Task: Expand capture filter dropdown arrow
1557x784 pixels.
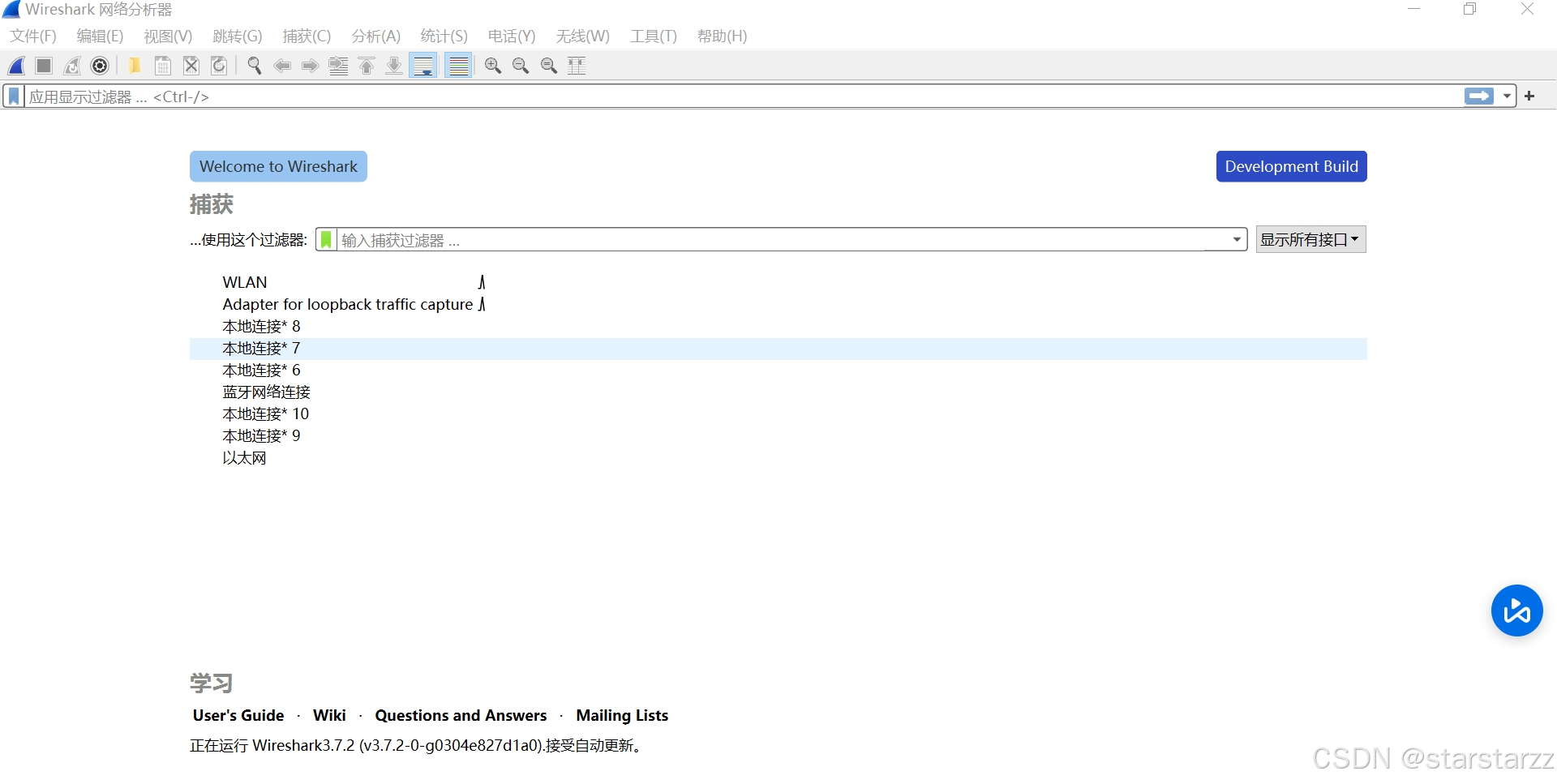Action: tap(1237, 240)
